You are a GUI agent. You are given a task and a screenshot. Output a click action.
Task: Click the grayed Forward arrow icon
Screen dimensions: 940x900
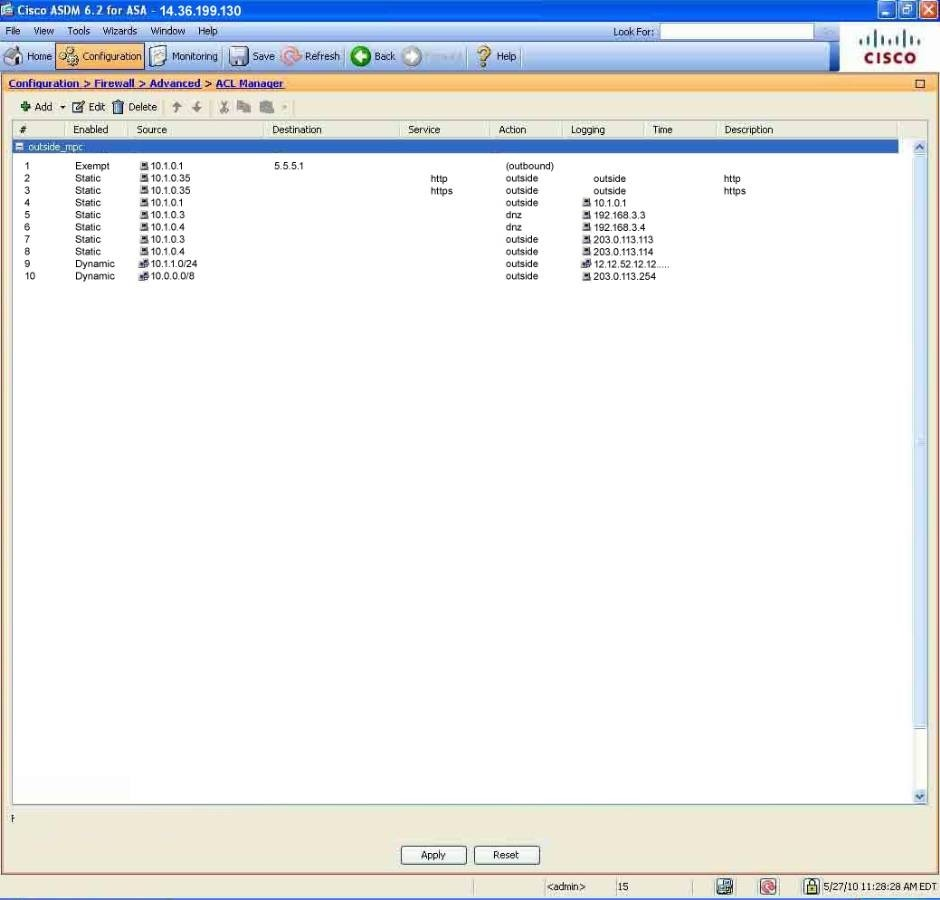(x=411, y=56)
